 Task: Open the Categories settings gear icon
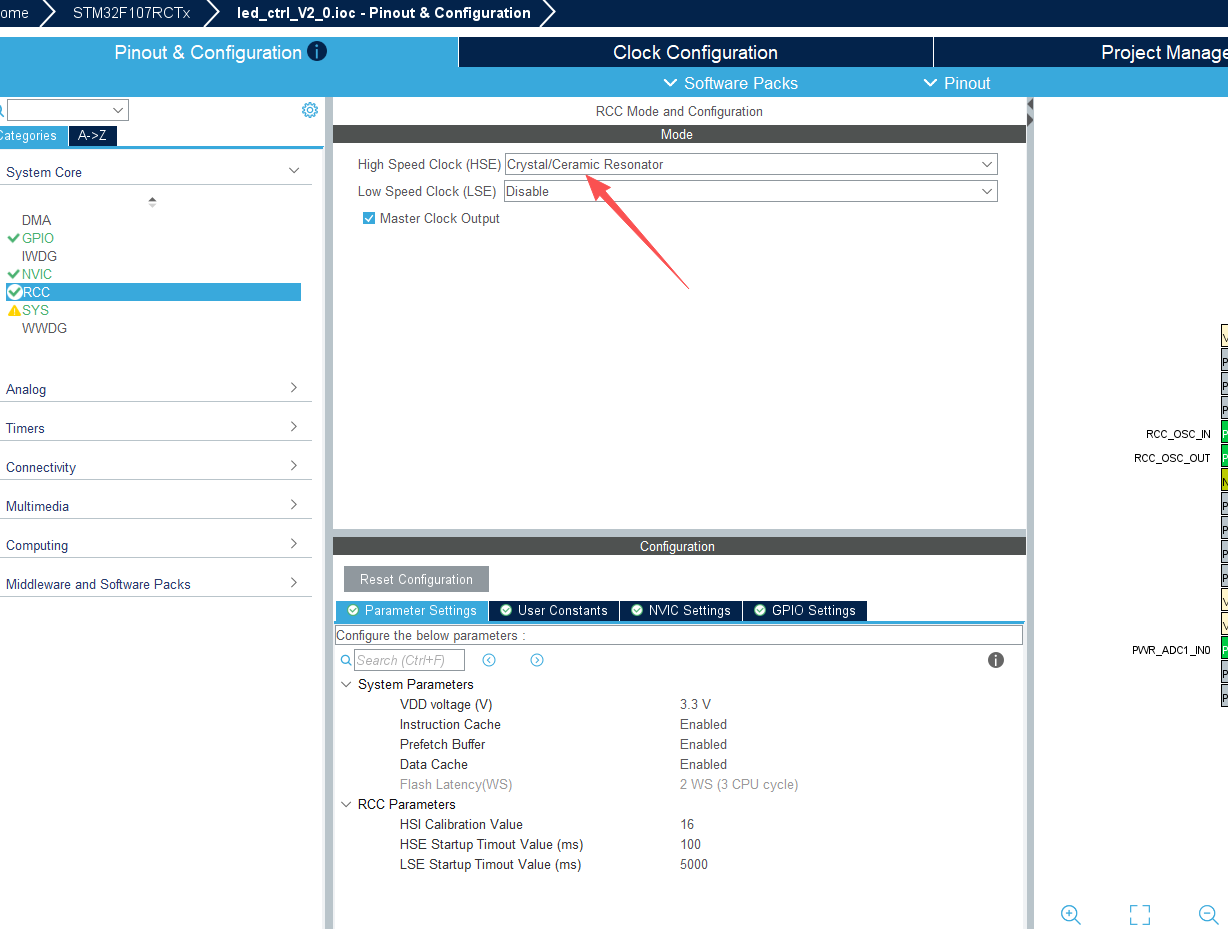pos(310,110)
